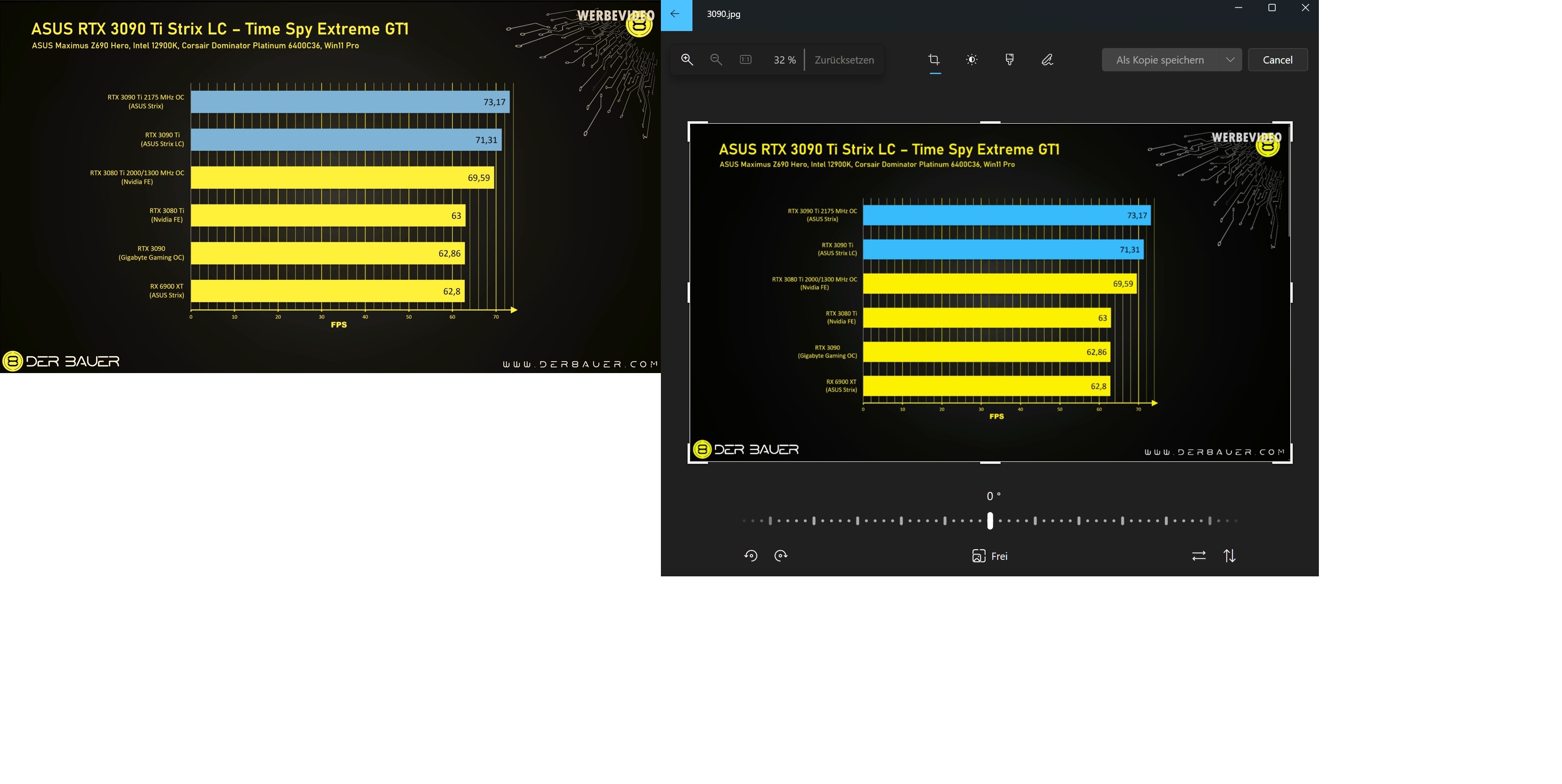Click the top-left crop corner handle
This screenshot has width=1562, height=784.
[x=690, y=124]
